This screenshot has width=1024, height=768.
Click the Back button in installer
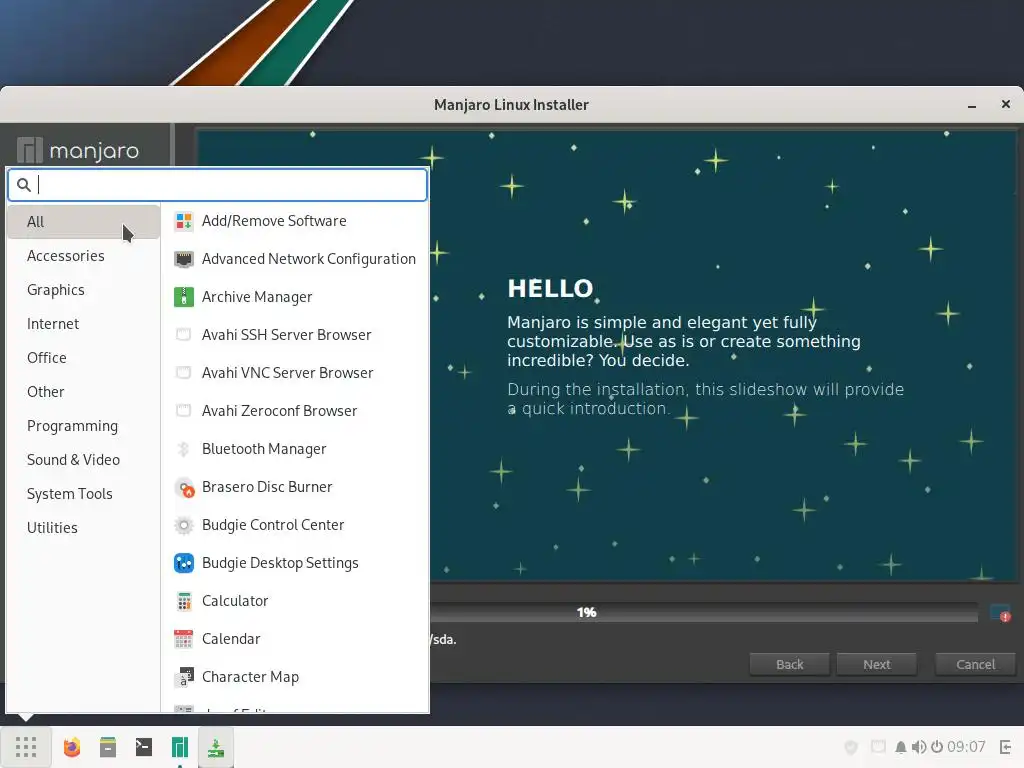(x=790, y=664)
